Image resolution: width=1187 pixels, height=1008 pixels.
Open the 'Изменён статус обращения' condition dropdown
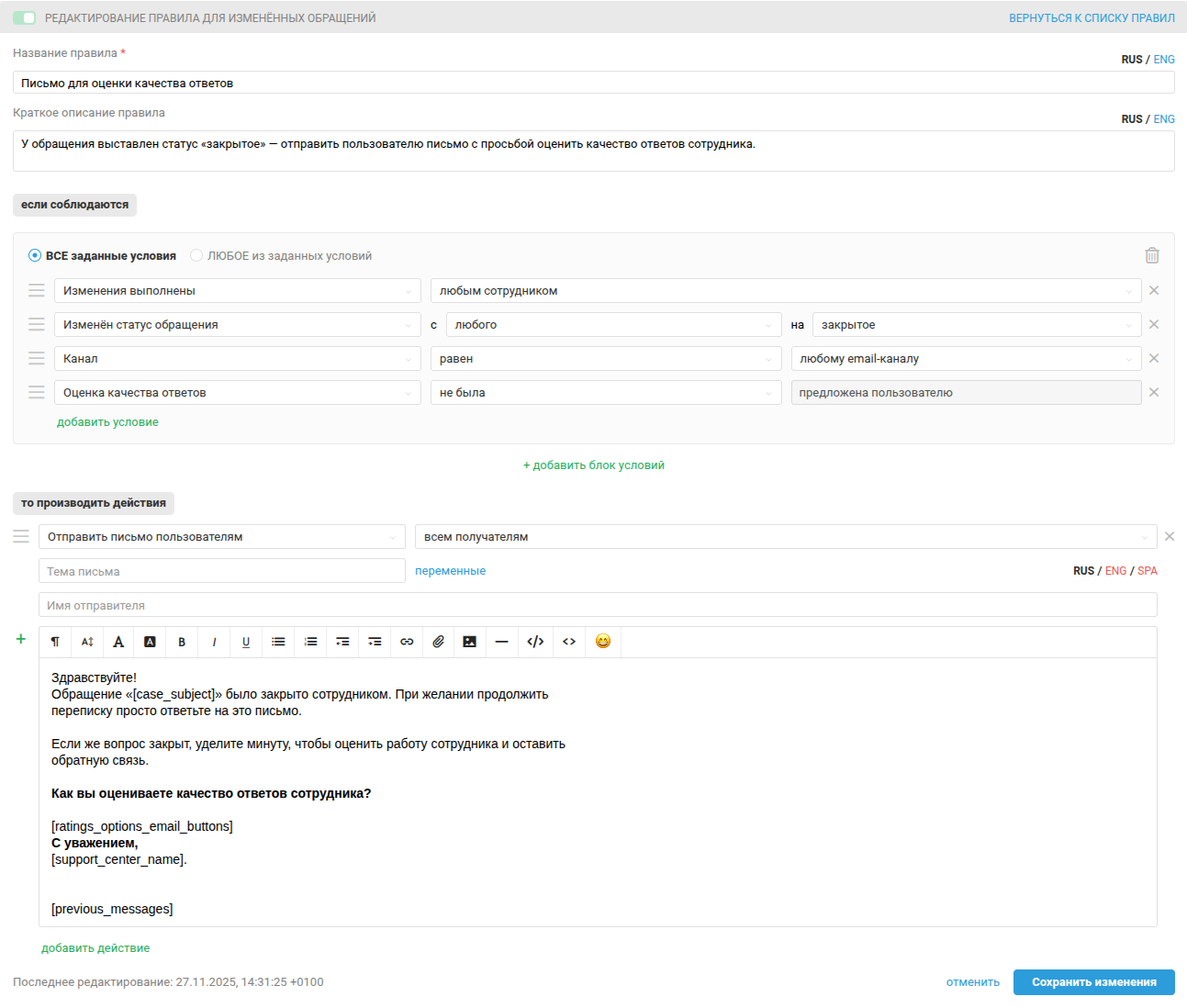tap(237, 325)
